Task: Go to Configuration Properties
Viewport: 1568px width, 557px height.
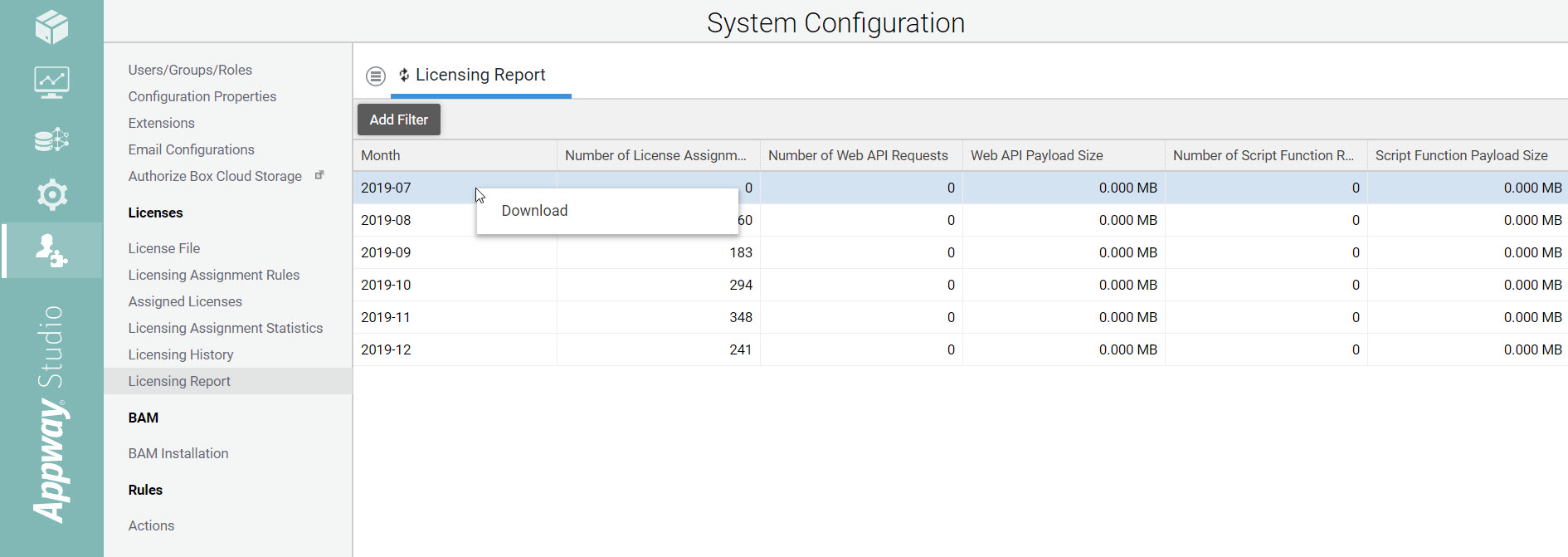Action: pos(202,96)
